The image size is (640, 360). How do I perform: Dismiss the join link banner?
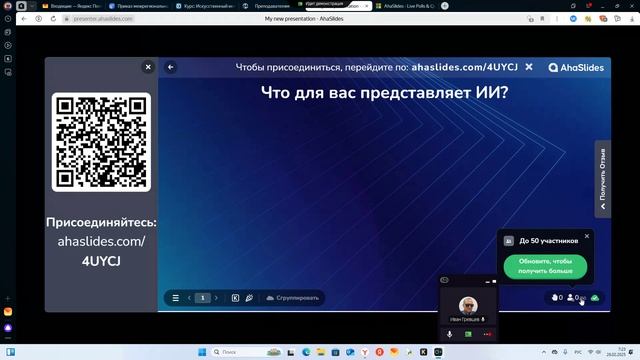(x=529, y=67)
